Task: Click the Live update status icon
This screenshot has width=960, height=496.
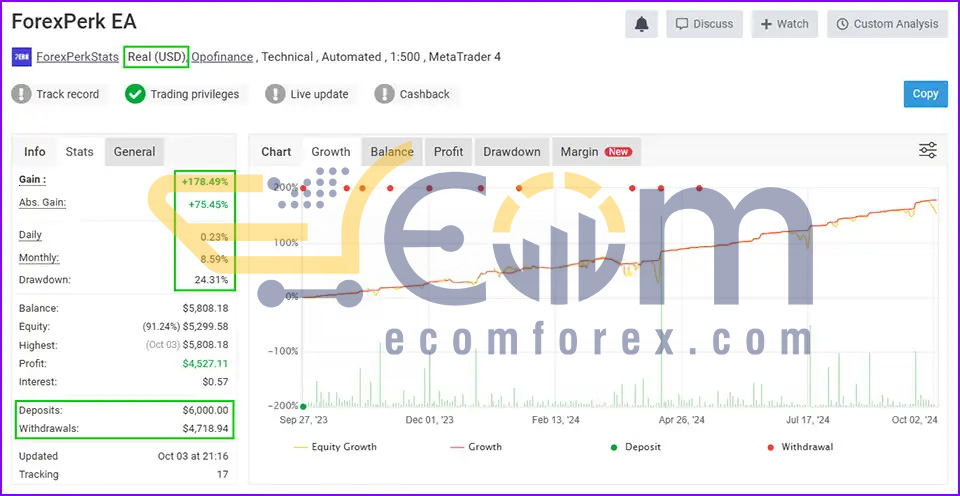Action: coord(275,94)
